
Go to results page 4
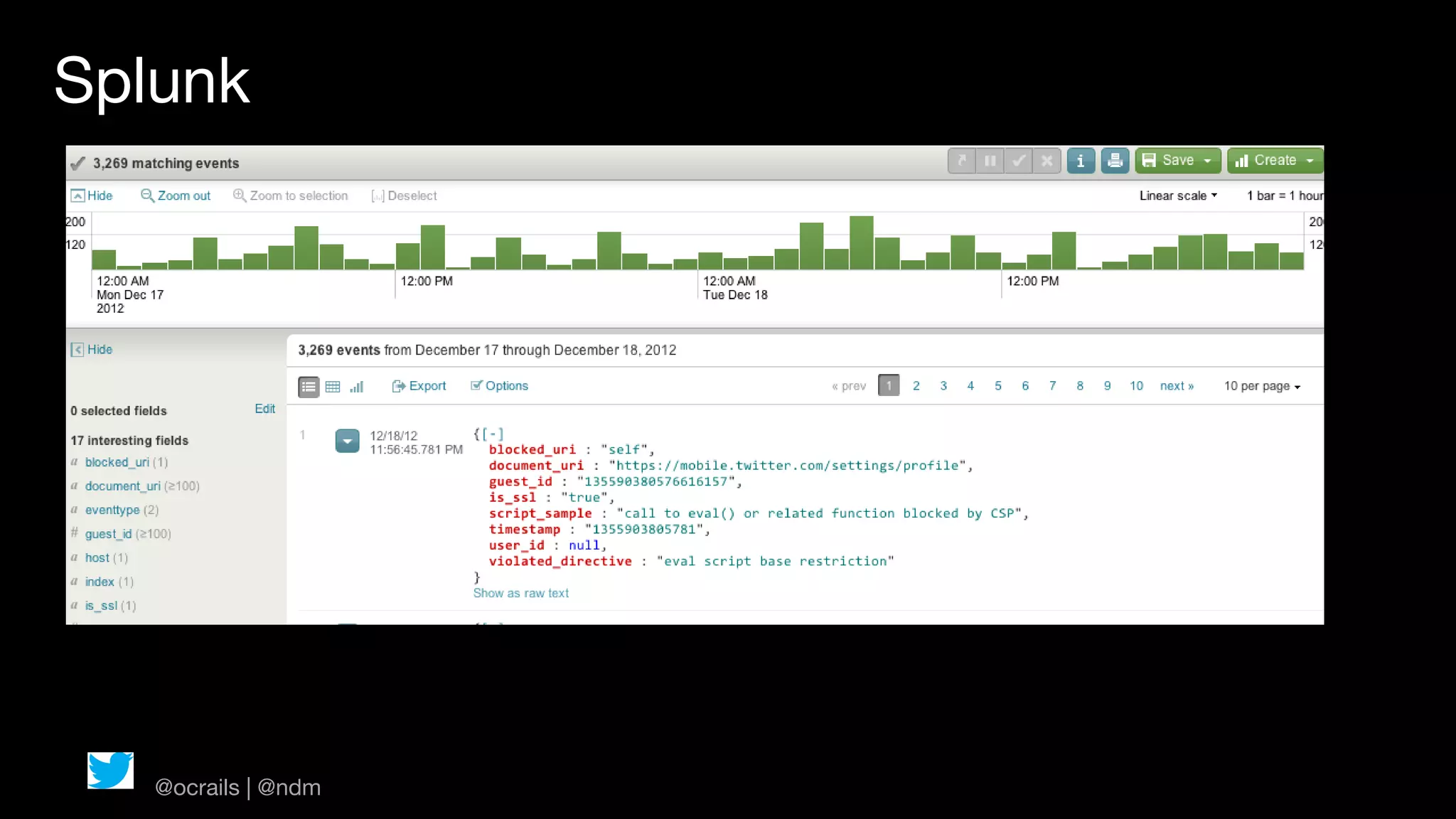[970, 386]
